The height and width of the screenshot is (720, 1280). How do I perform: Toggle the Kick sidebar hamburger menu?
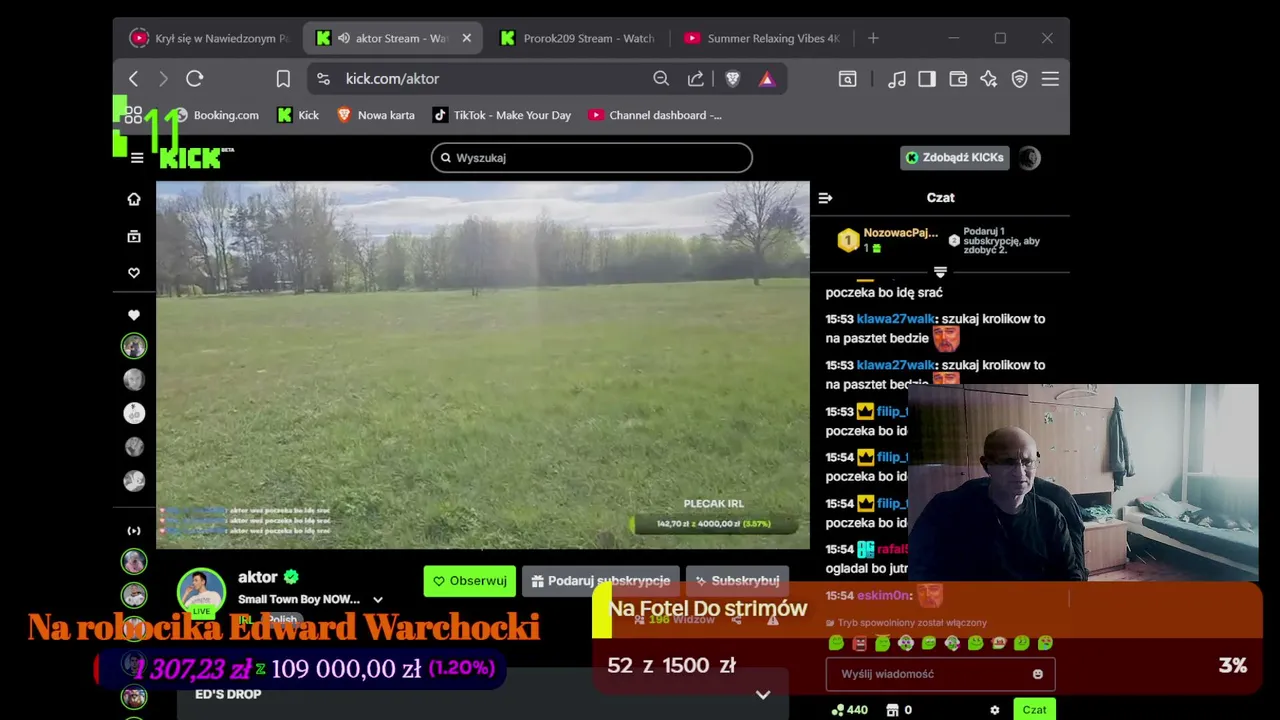coord(137,158)
